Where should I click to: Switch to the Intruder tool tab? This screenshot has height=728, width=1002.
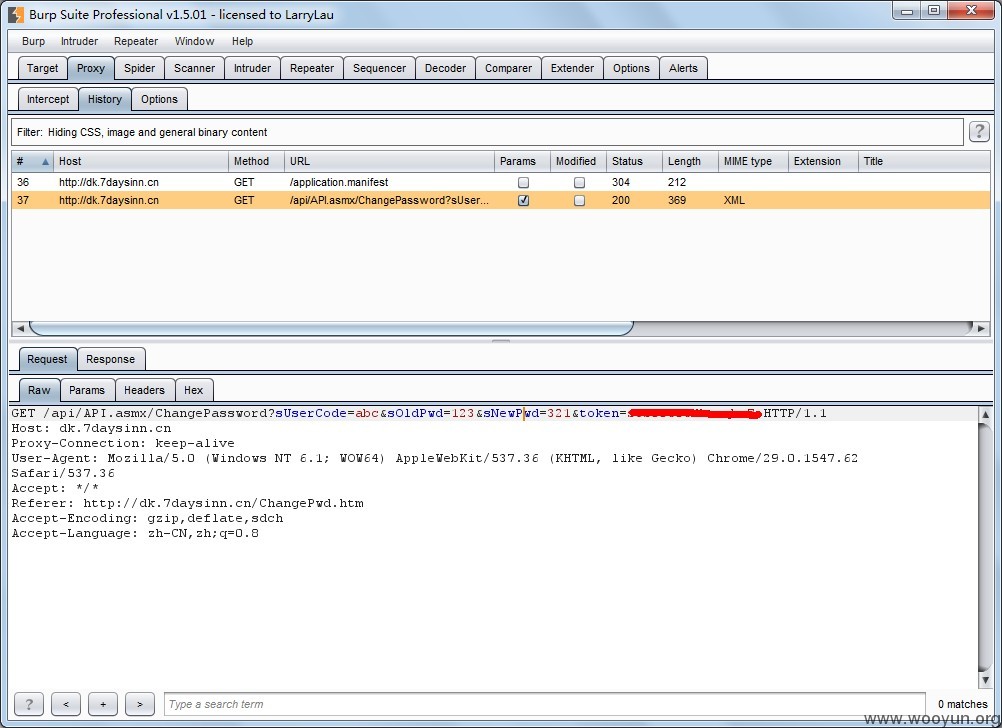point(252,68)
